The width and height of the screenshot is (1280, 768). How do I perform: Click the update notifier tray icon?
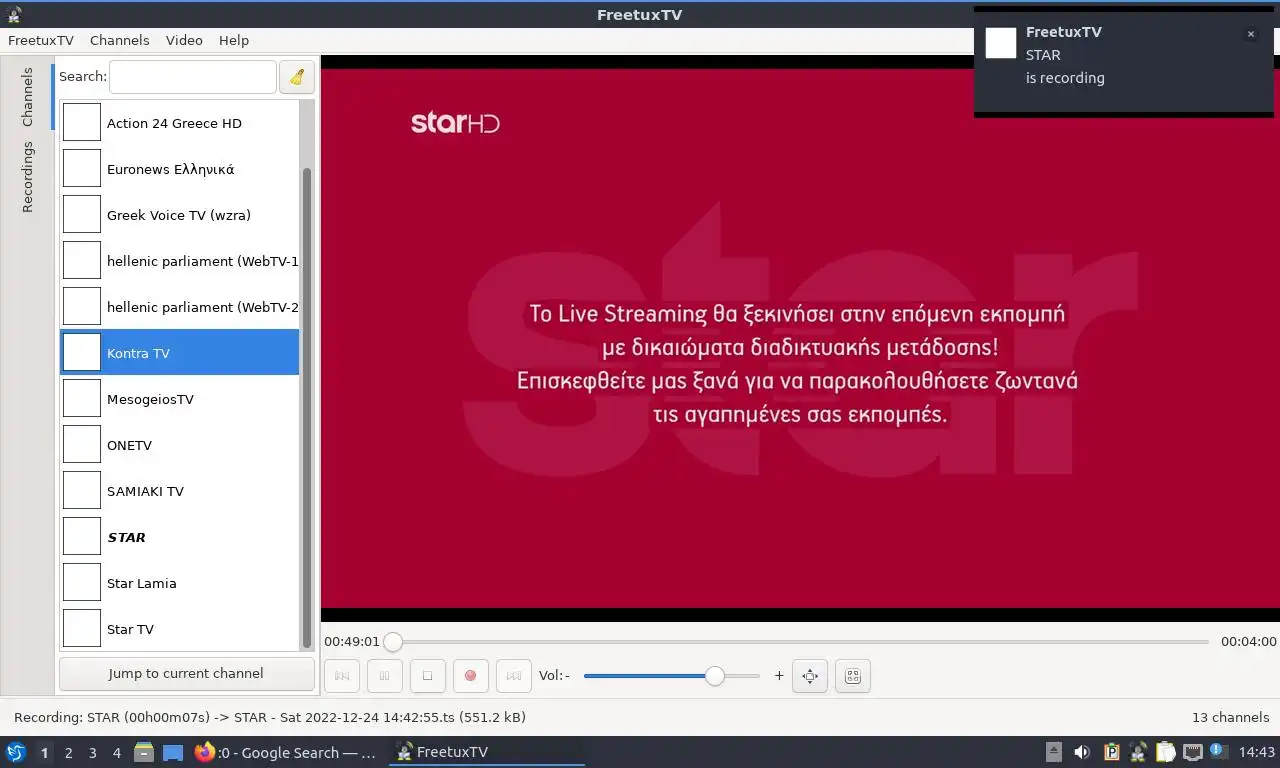tap(1218, 751)
